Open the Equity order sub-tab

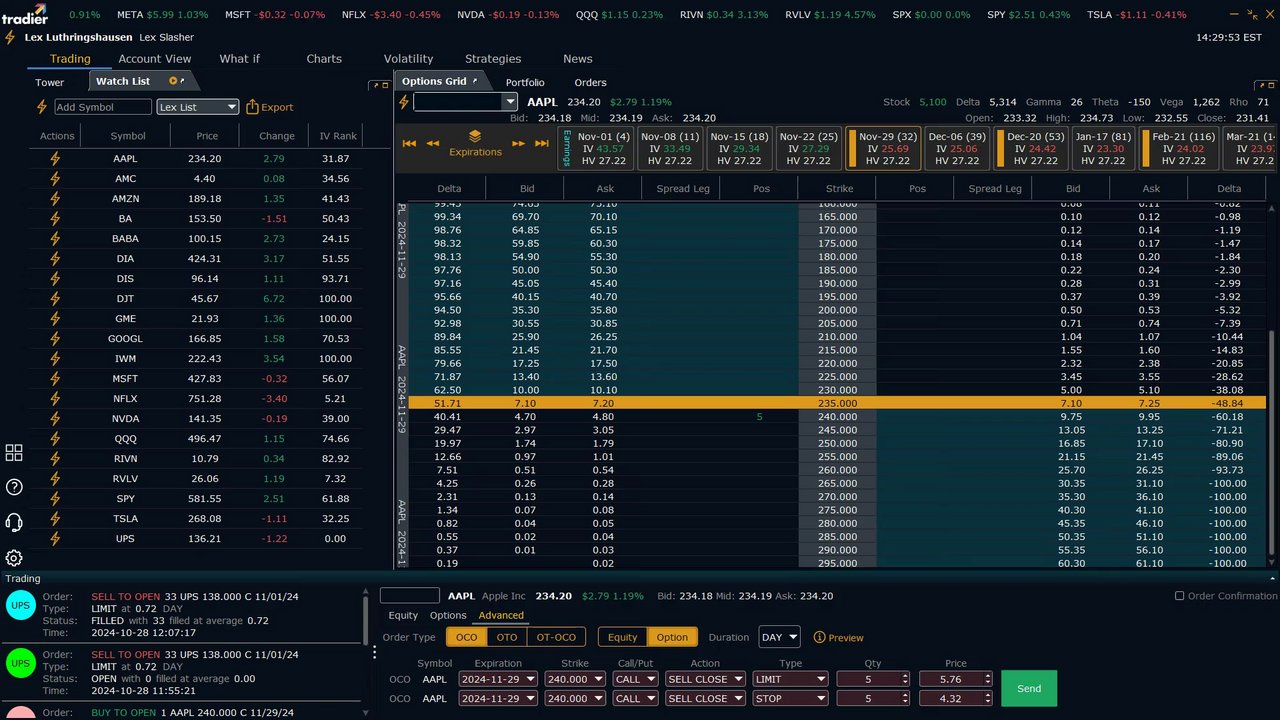point(403,616)
